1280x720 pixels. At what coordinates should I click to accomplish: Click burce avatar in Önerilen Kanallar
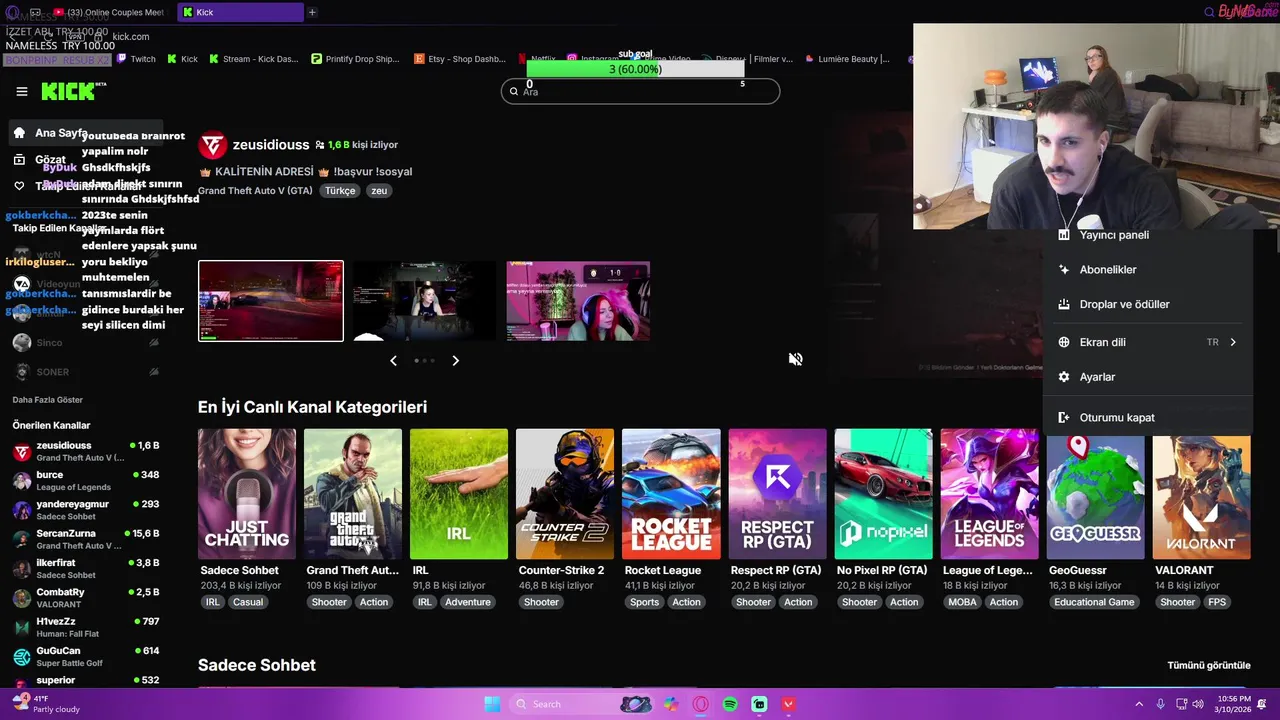(21, 481)
